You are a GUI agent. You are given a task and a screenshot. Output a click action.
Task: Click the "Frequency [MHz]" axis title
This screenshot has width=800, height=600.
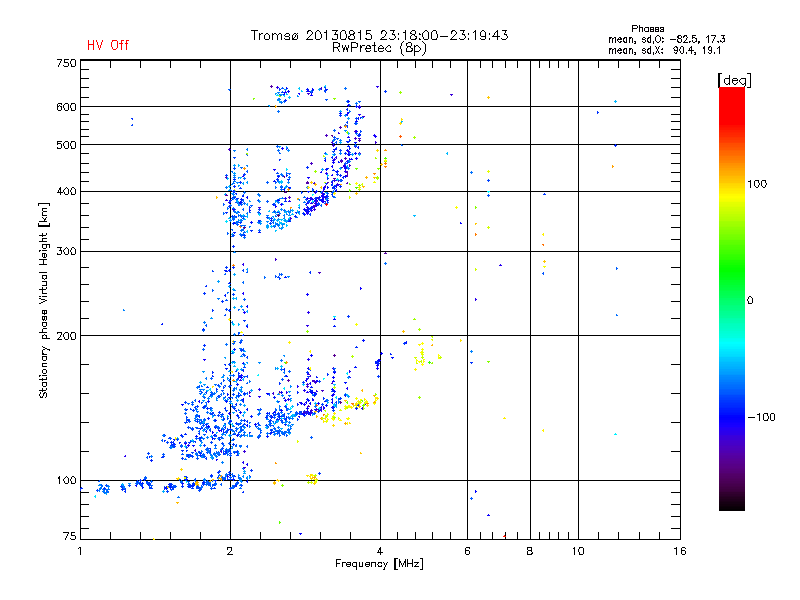[379, 564]
